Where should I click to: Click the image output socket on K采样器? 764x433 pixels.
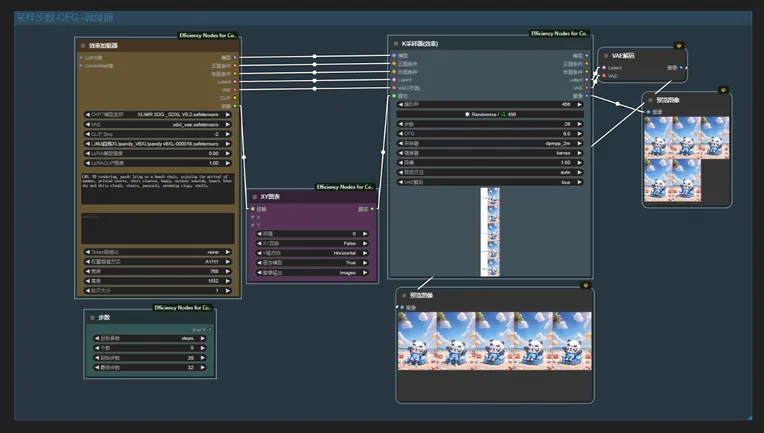(x=587, y=96)
